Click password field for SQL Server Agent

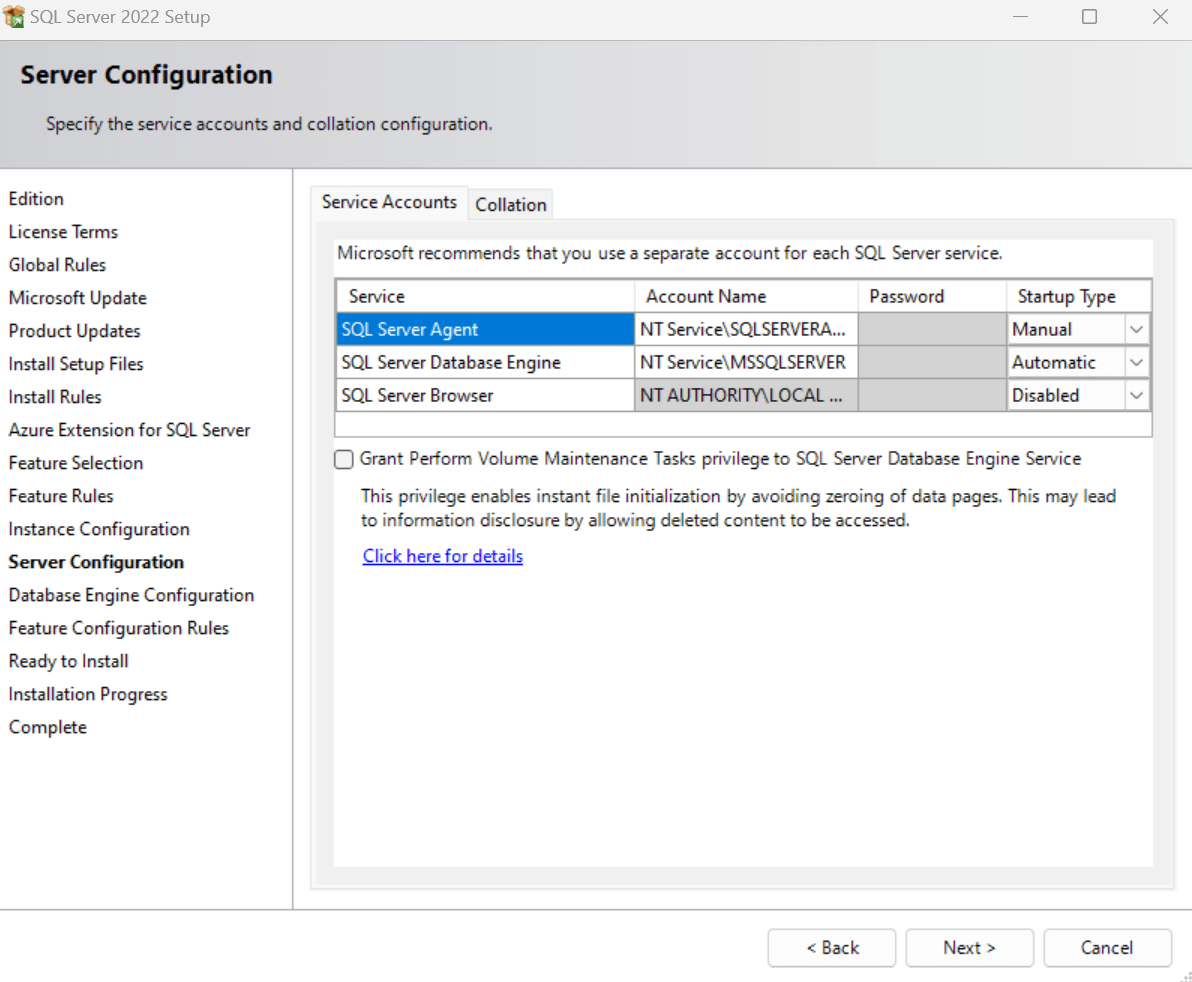tap(932, 329)
